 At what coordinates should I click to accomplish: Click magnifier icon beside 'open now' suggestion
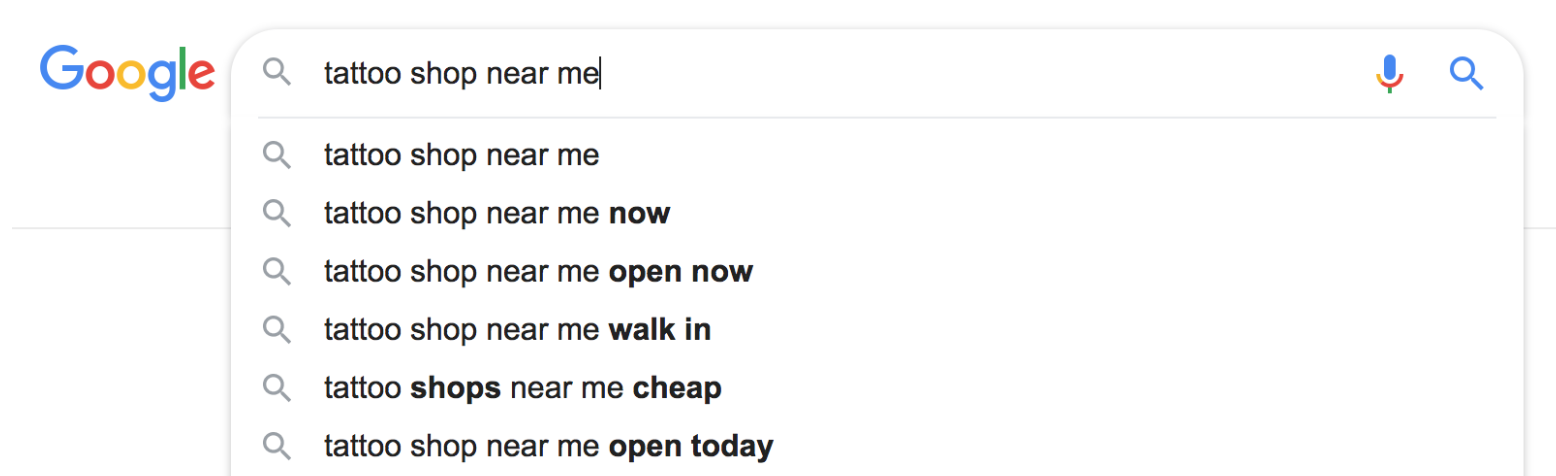point(276,271)
